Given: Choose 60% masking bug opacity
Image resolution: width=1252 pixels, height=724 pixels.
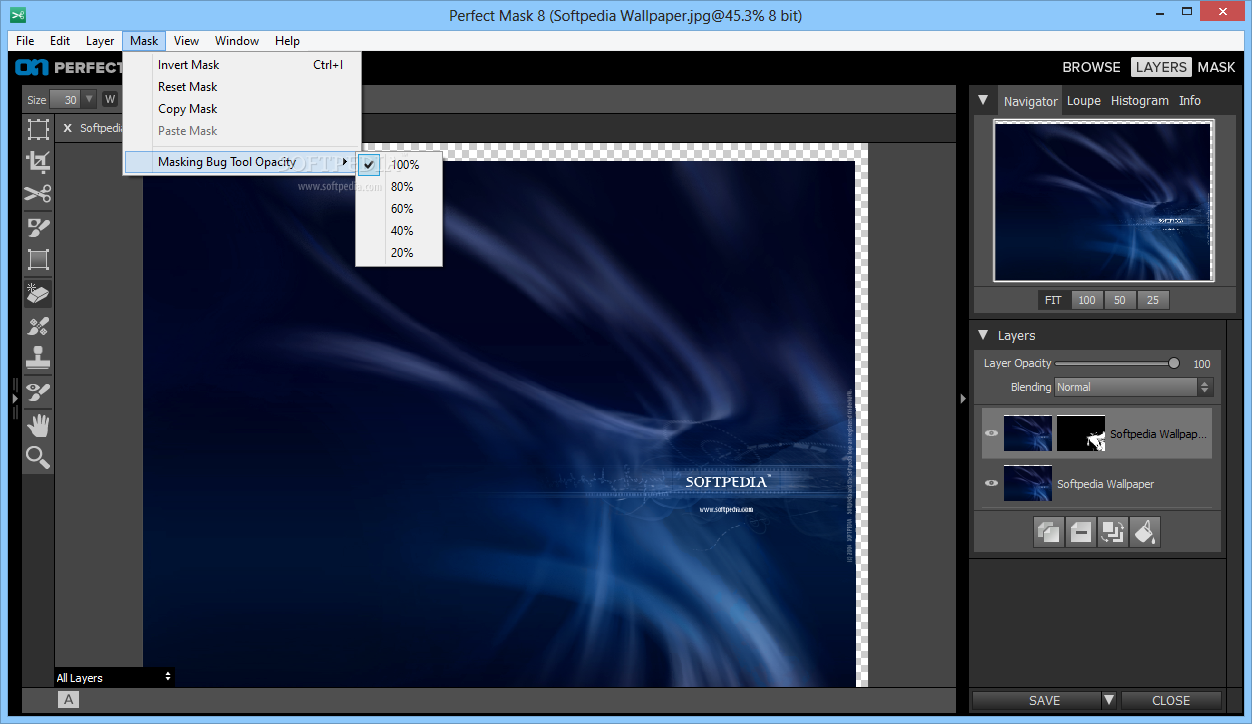Looking at the screenshot, I should pyautogui.click(x=399, y=208).
